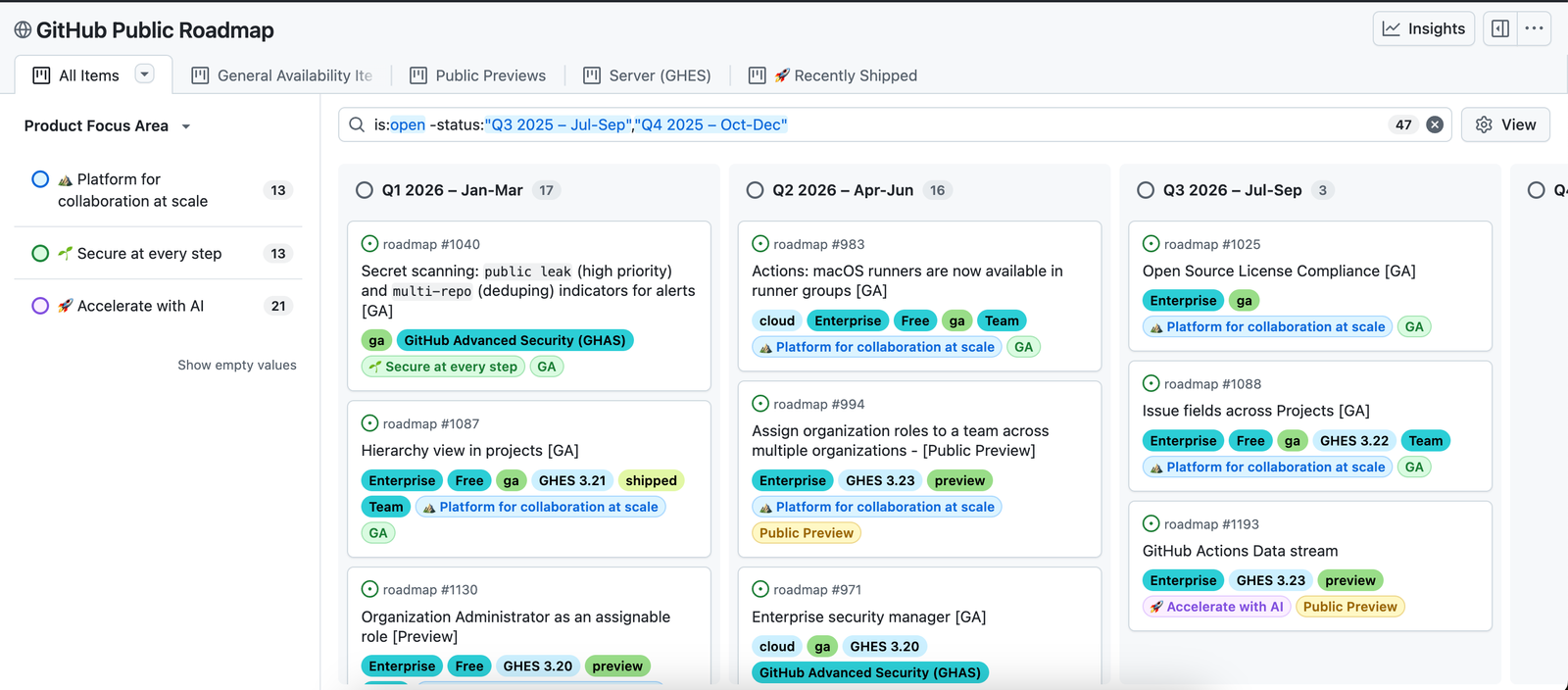The width and height of the screenshot is (1568, 690).
Task: Click Platform for collaboration tag on #1025
Action: pyautogui.click(x=1268, y=327)
